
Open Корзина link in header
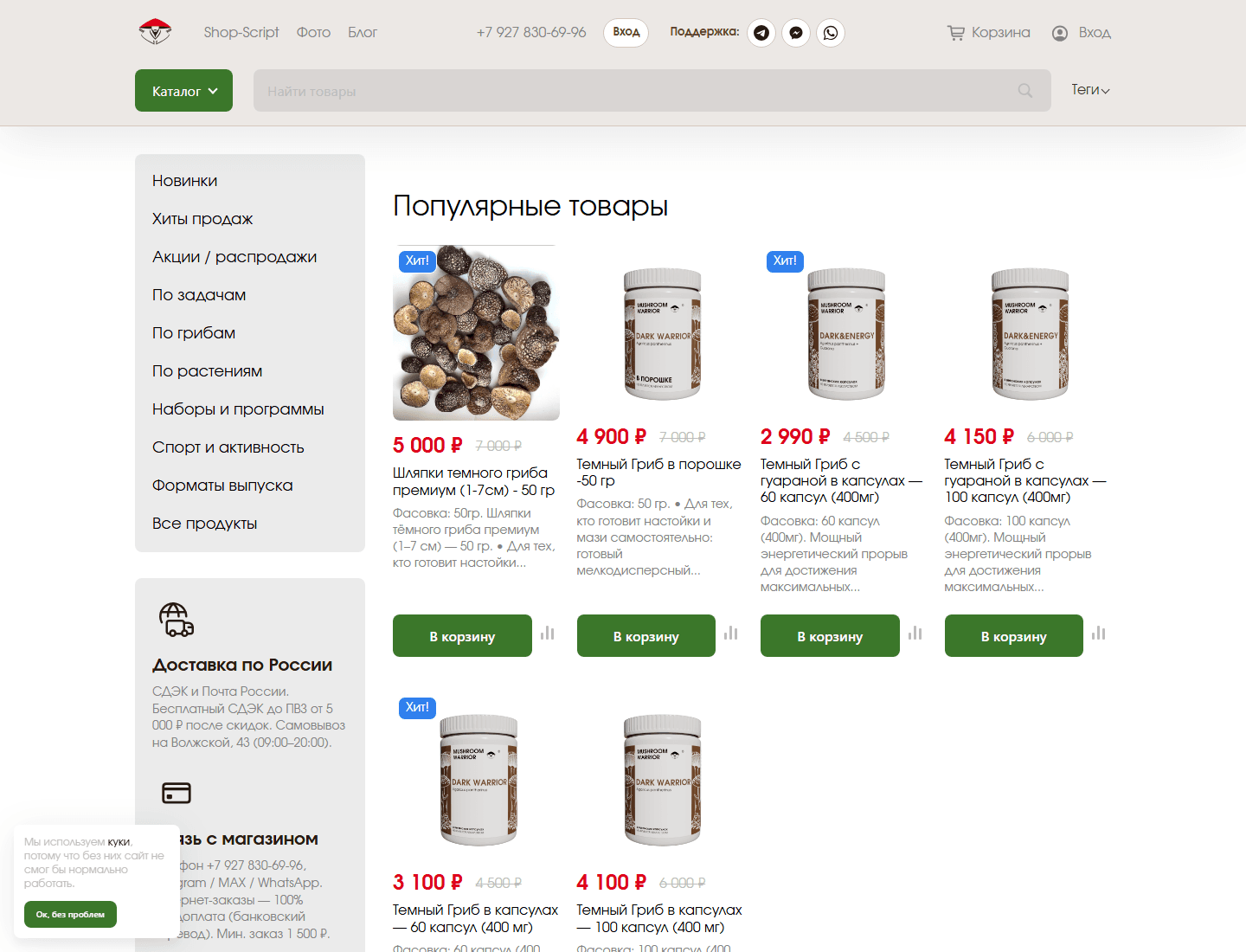click(1000, 33)
